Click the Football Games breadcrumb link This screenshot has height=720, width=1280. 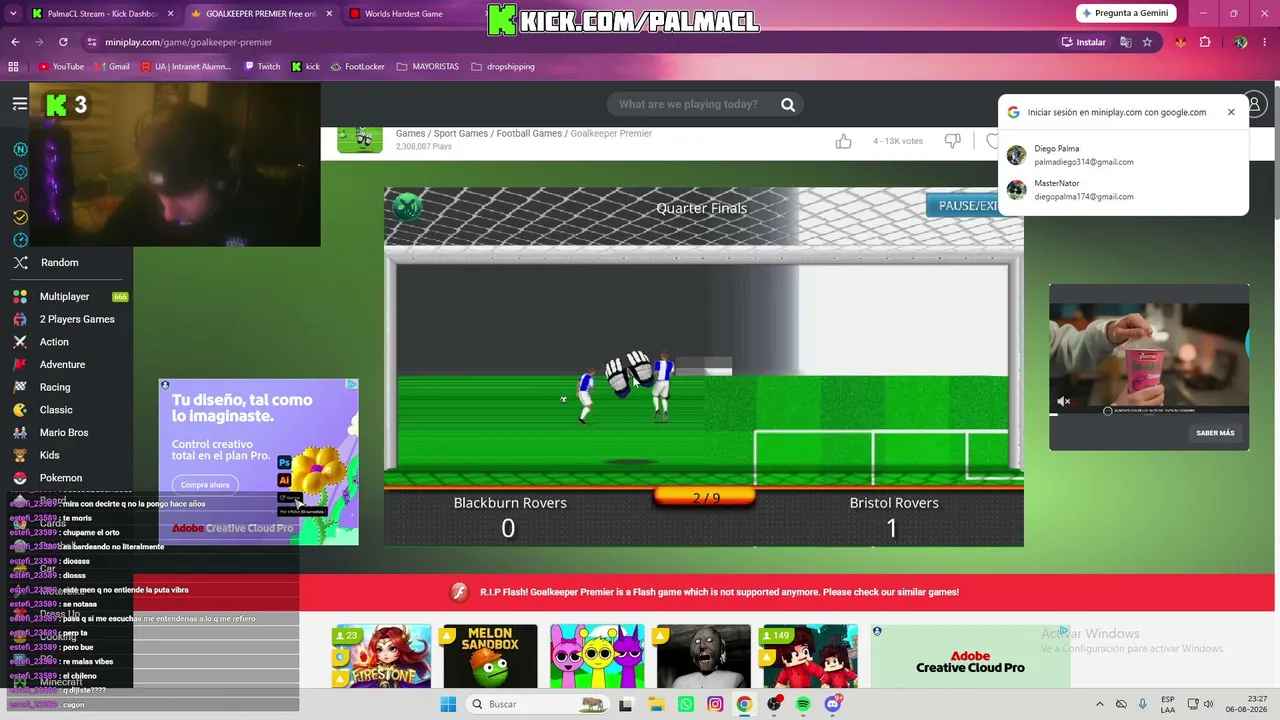pos(529,133)
